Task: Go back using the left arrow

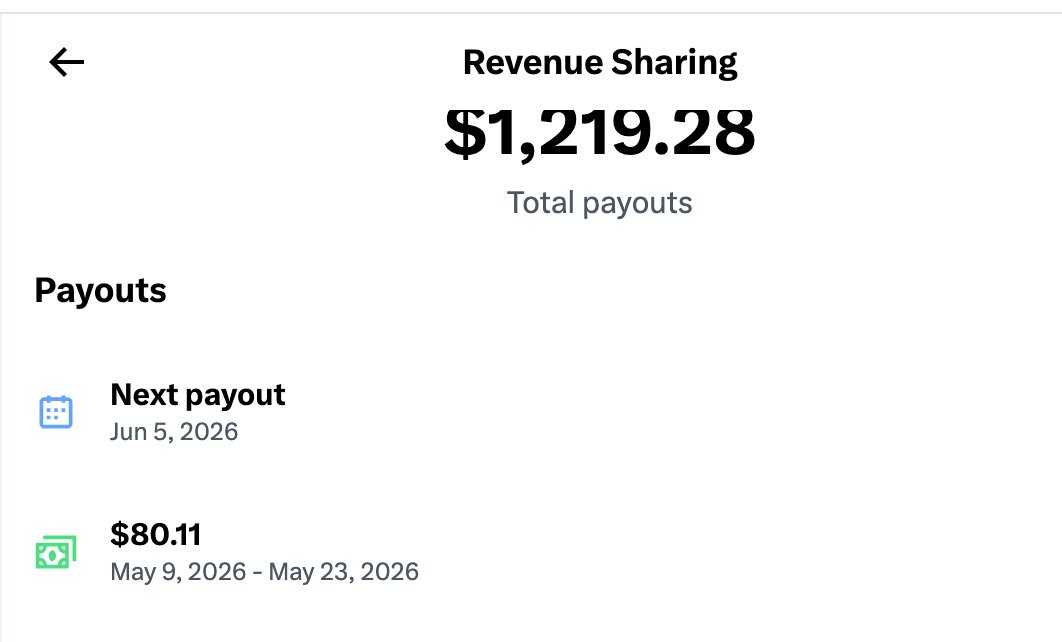Action: (66, 62)
